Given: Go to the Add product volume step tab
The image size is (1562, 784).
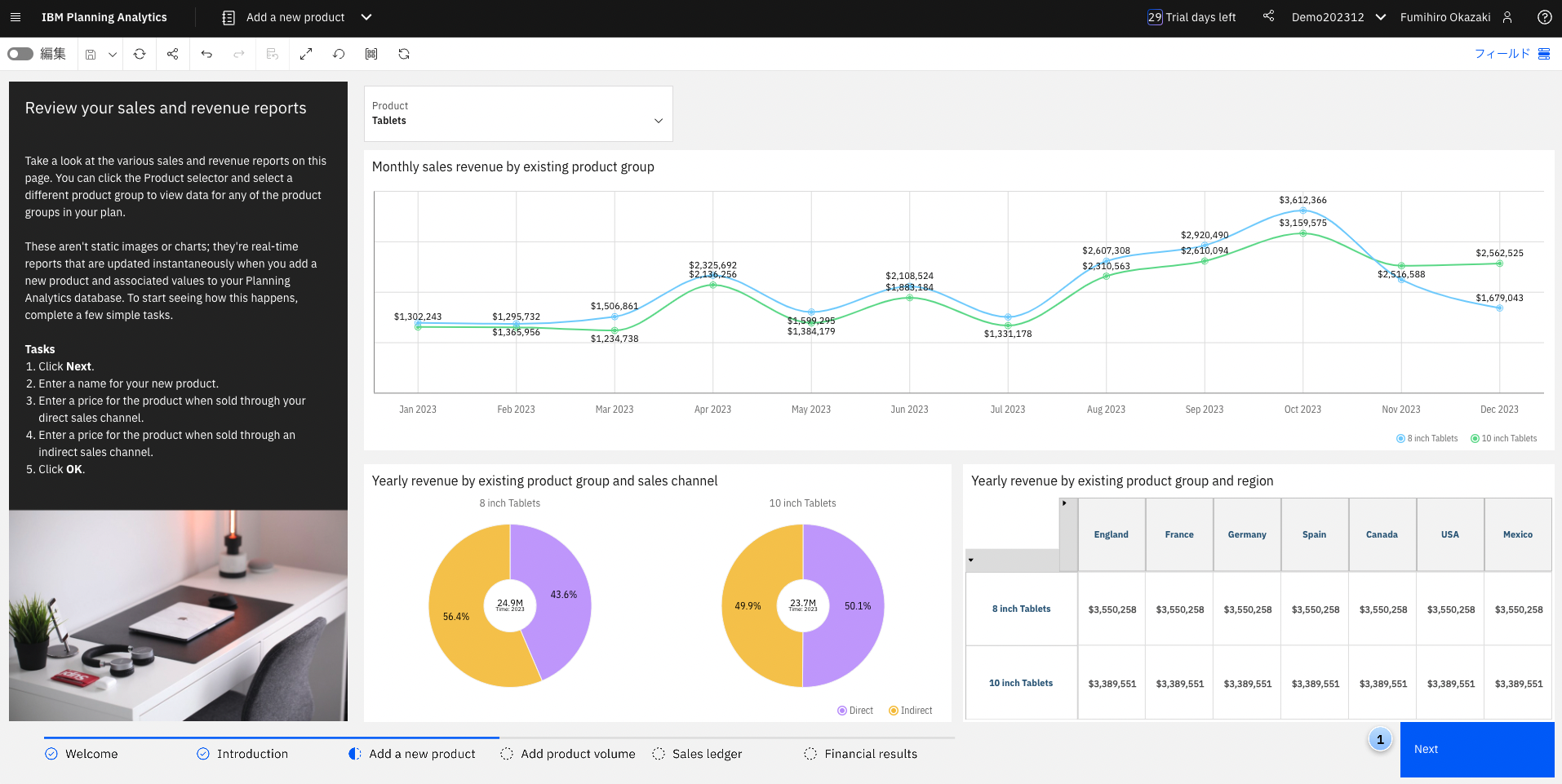Looking at the screenshot, I should tap(568, 754).
